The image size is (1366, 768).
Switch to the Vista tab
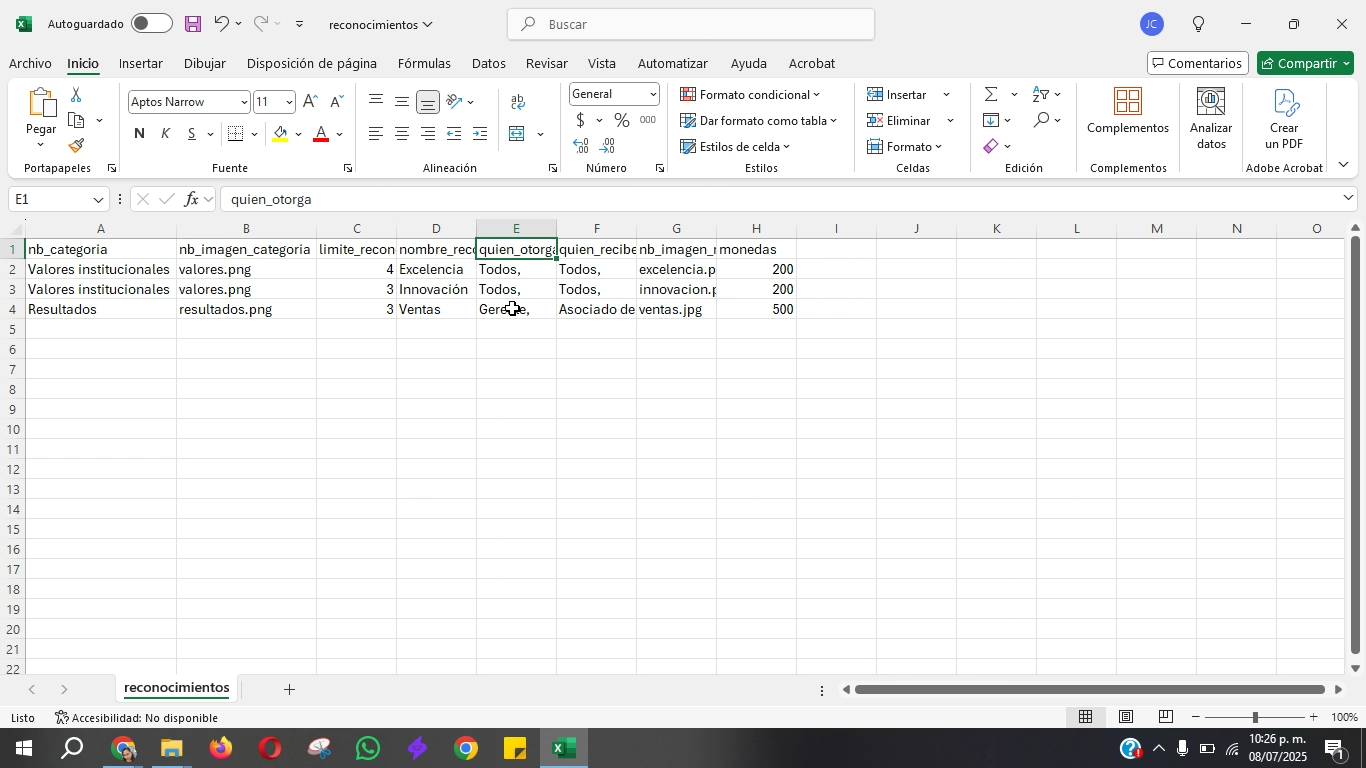[602, 63]
